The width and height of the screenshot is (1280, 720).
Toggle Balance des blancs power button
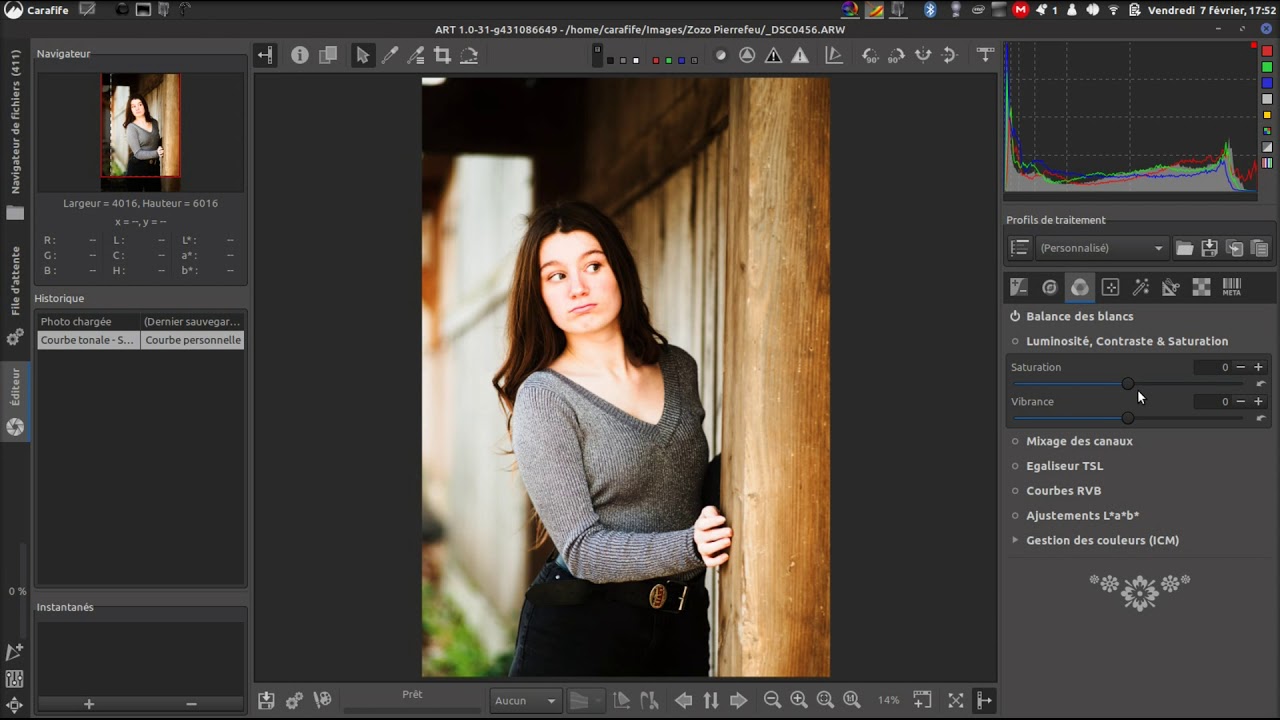tap(1015, 316)
